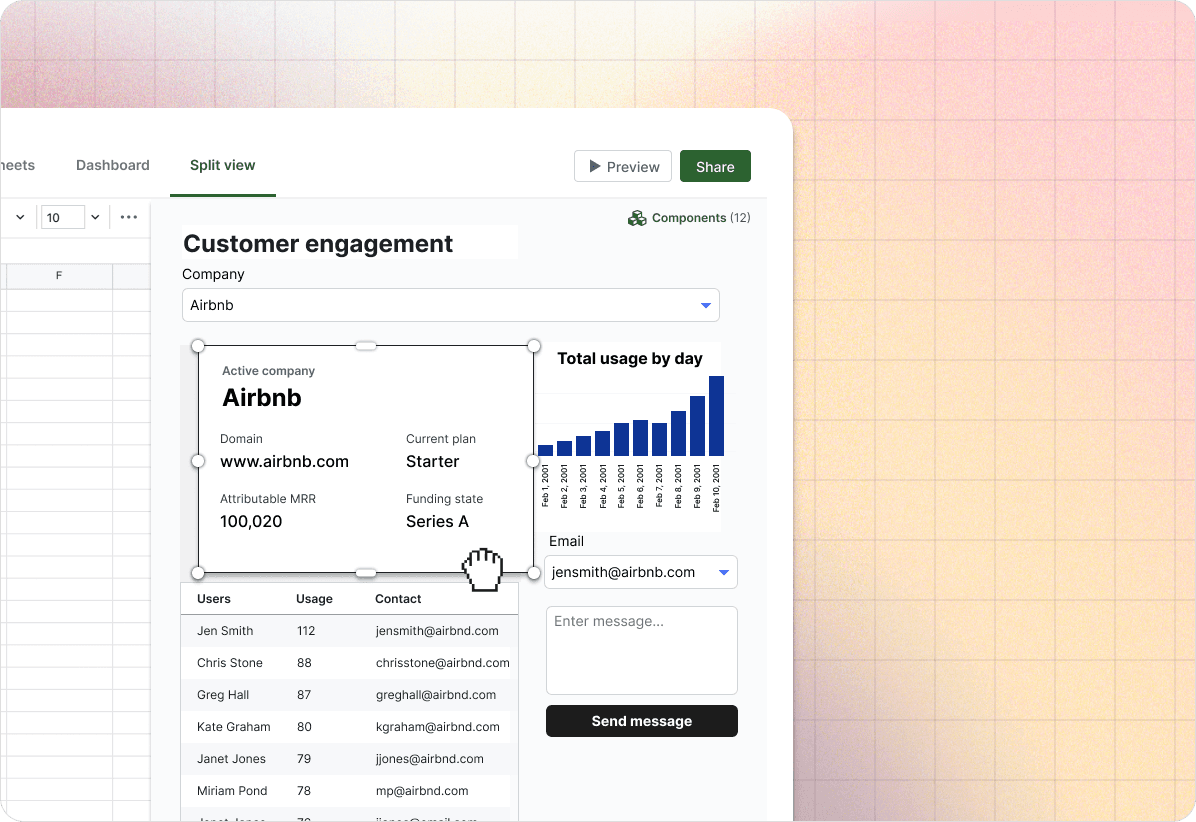Click the Customer engagement title
Viewport: 1196px width, 822px height.
click(x=318, y=243)
